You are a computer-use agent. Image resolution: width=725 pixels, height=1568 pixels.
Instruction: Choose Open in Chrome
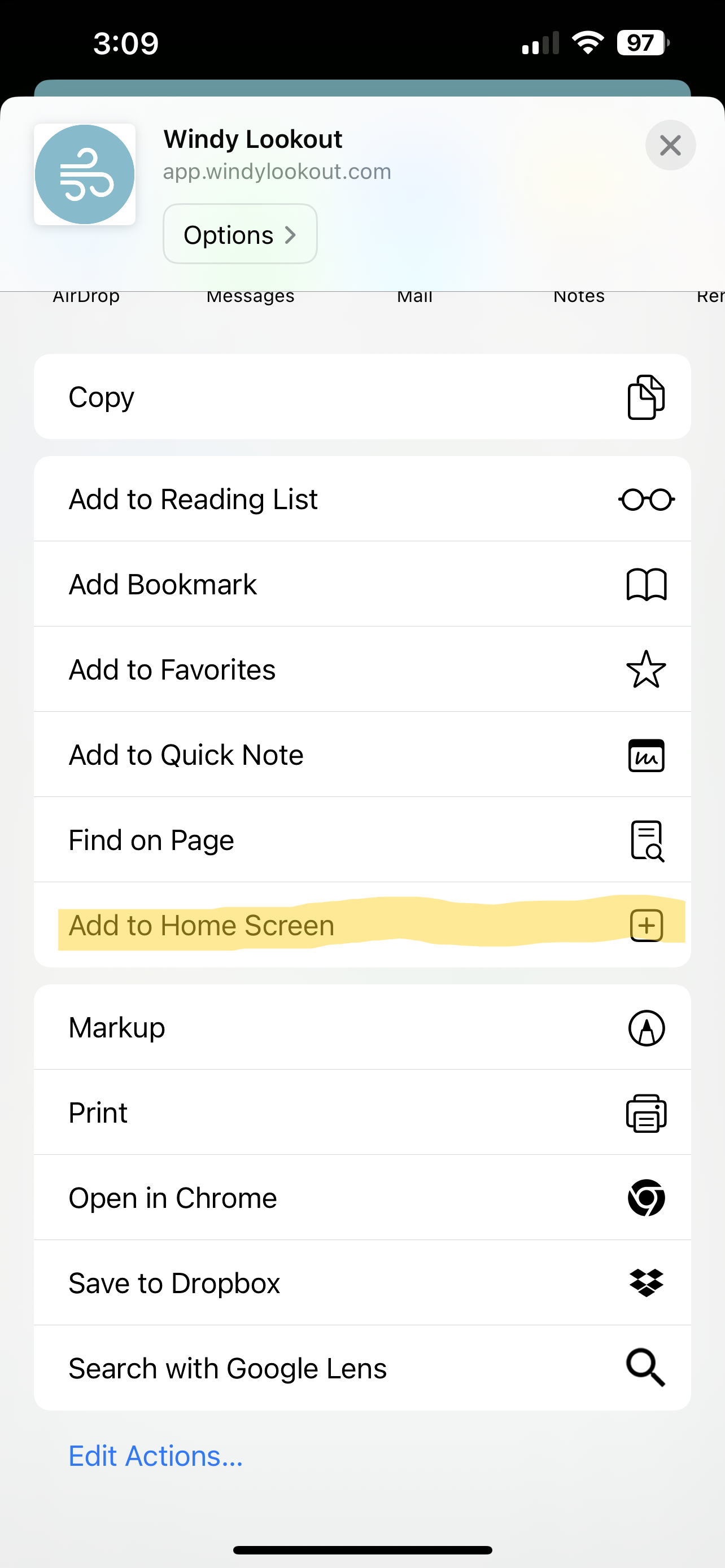pyautogui.click(x=173, y=1198)
